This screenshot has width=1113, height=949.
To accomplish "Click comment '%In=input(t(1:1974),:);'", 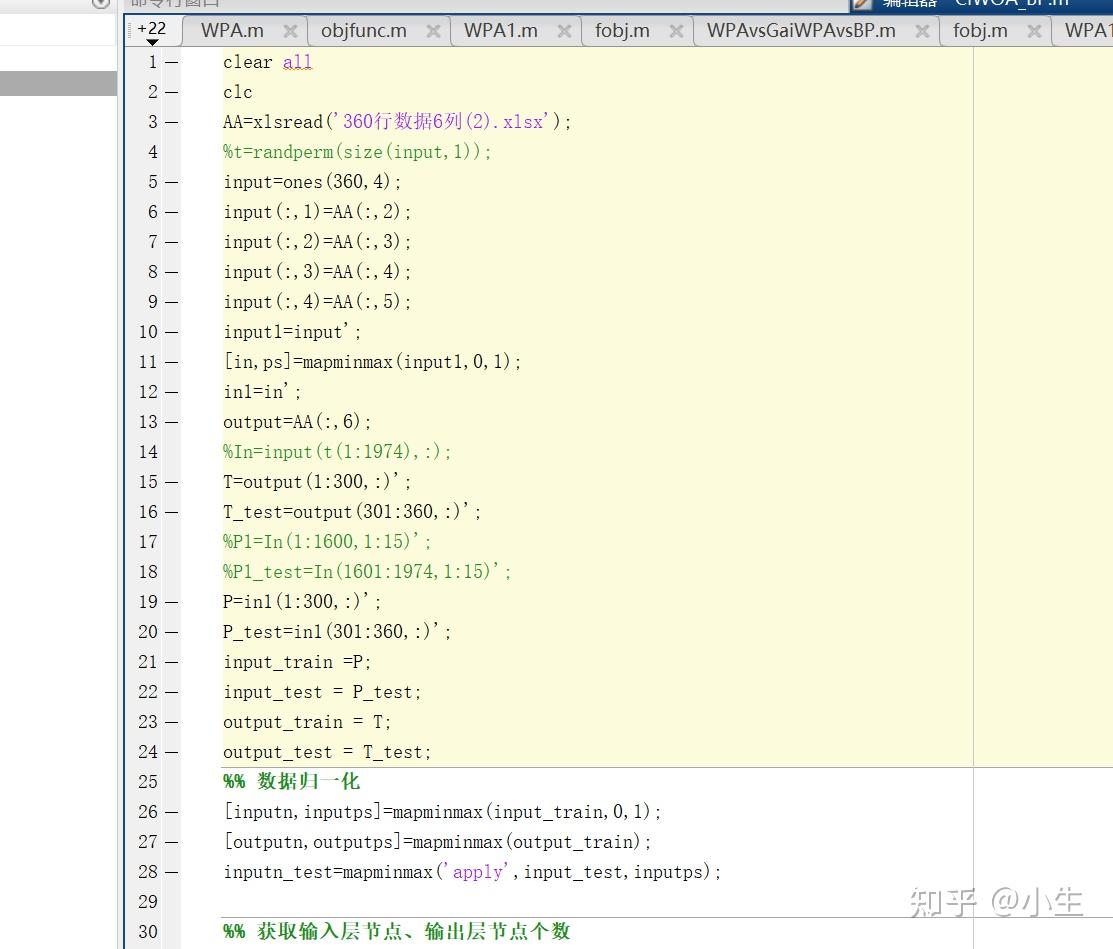I will [x=337, y=451].
